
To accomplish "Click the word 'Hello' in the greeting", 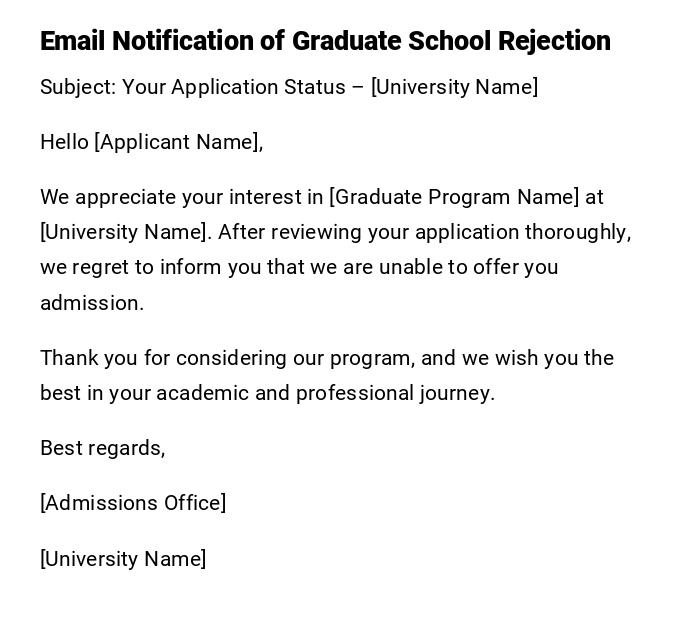I will pos(64,142).
